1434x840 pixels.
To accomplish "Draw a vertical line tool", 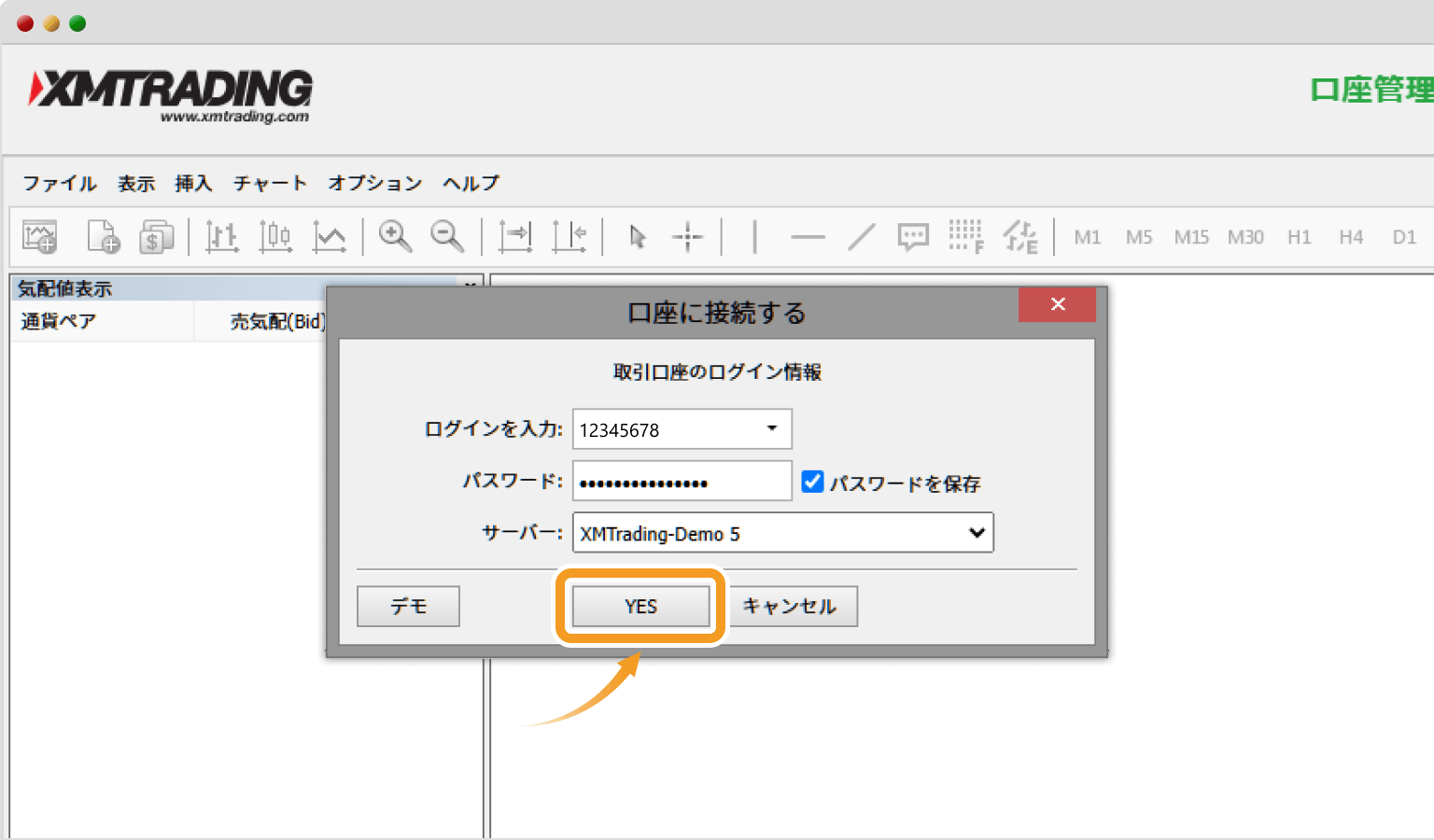I will [754, 237].
